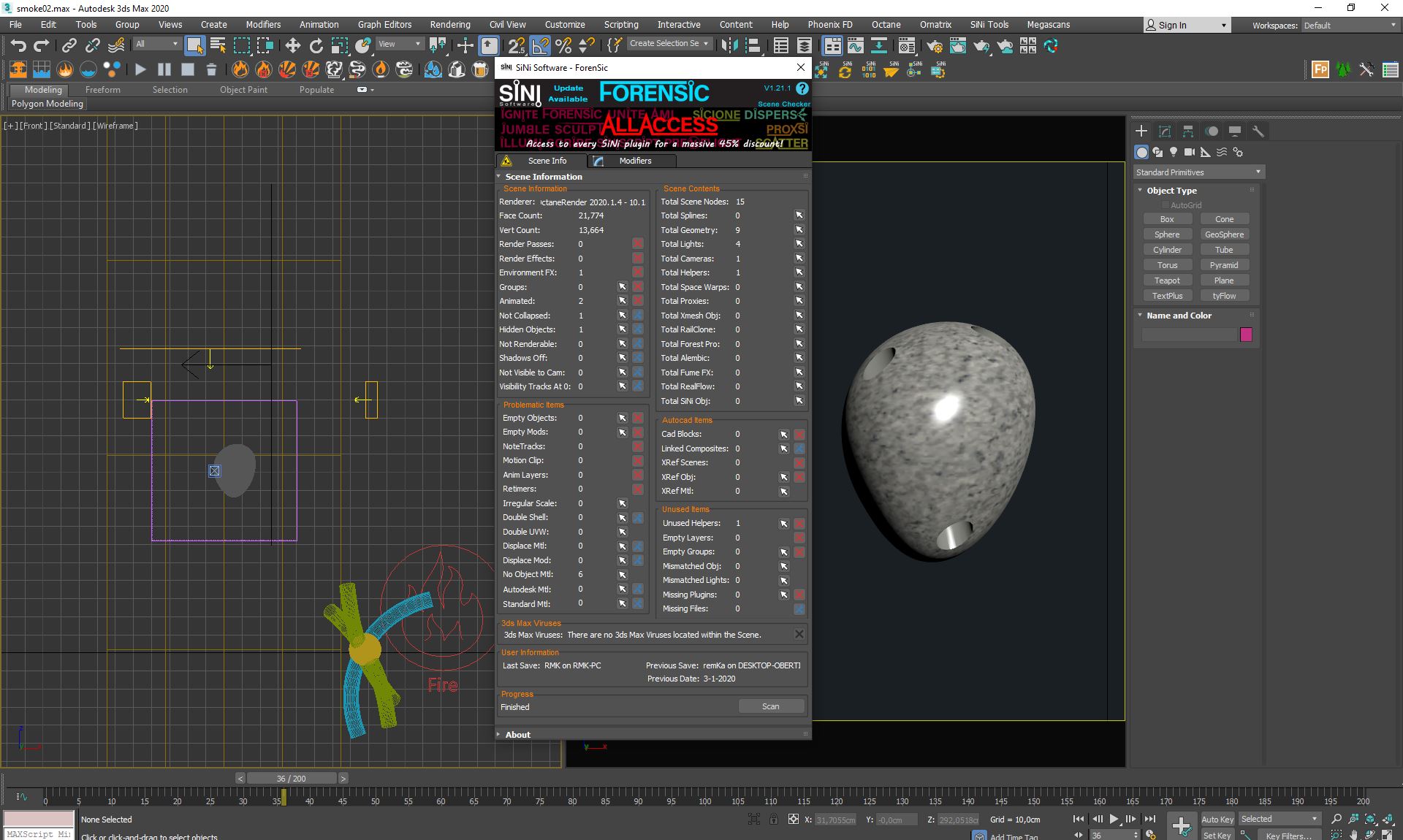Open the SiNi Tools menu
The image size is (1403, 840).
[x=989, y=25]
